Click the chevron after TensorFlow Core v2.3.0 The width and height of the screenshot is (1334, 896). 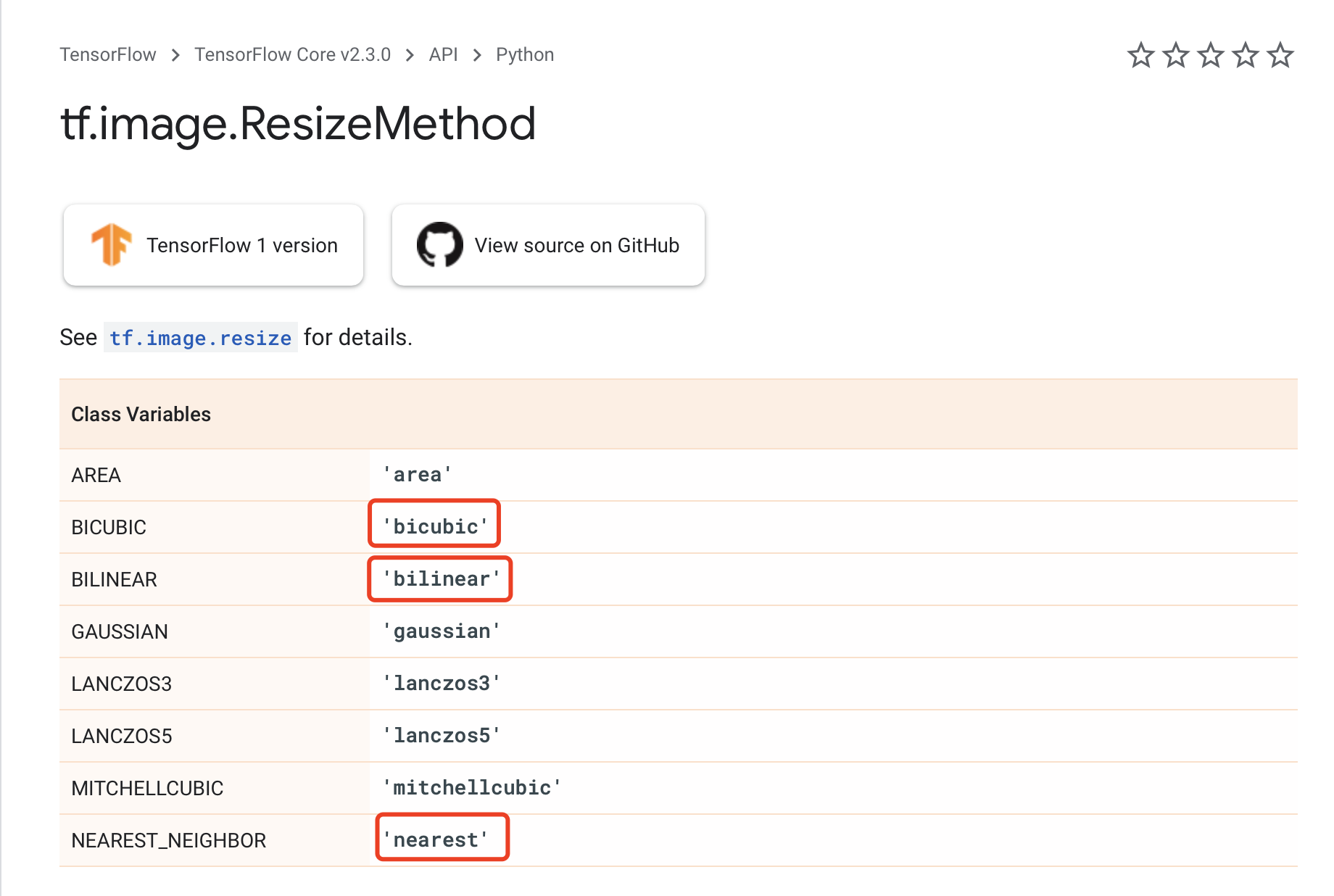(x=410, y=54)
